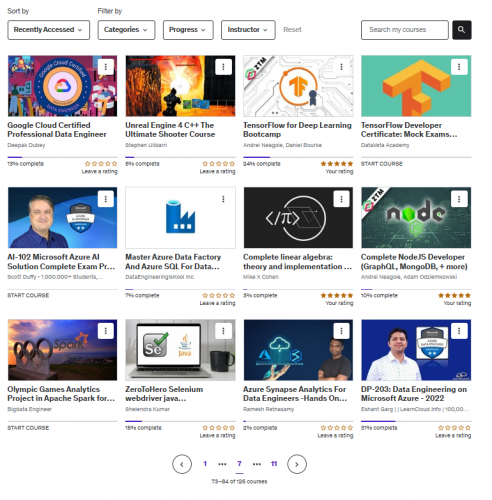Focus the Search my courses field
Image resolution: width=492 pixels, height=500 pixels.
[x=405, y=30]
